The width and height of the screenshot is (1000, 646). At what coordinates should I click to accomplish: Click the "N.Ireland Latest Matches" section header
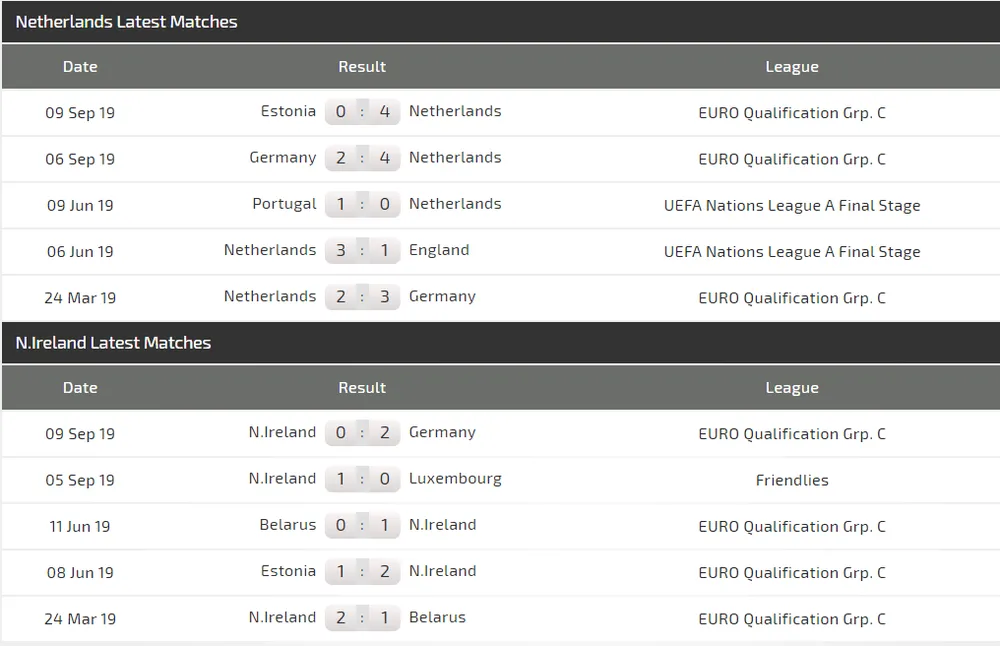(x=114, y=343)
